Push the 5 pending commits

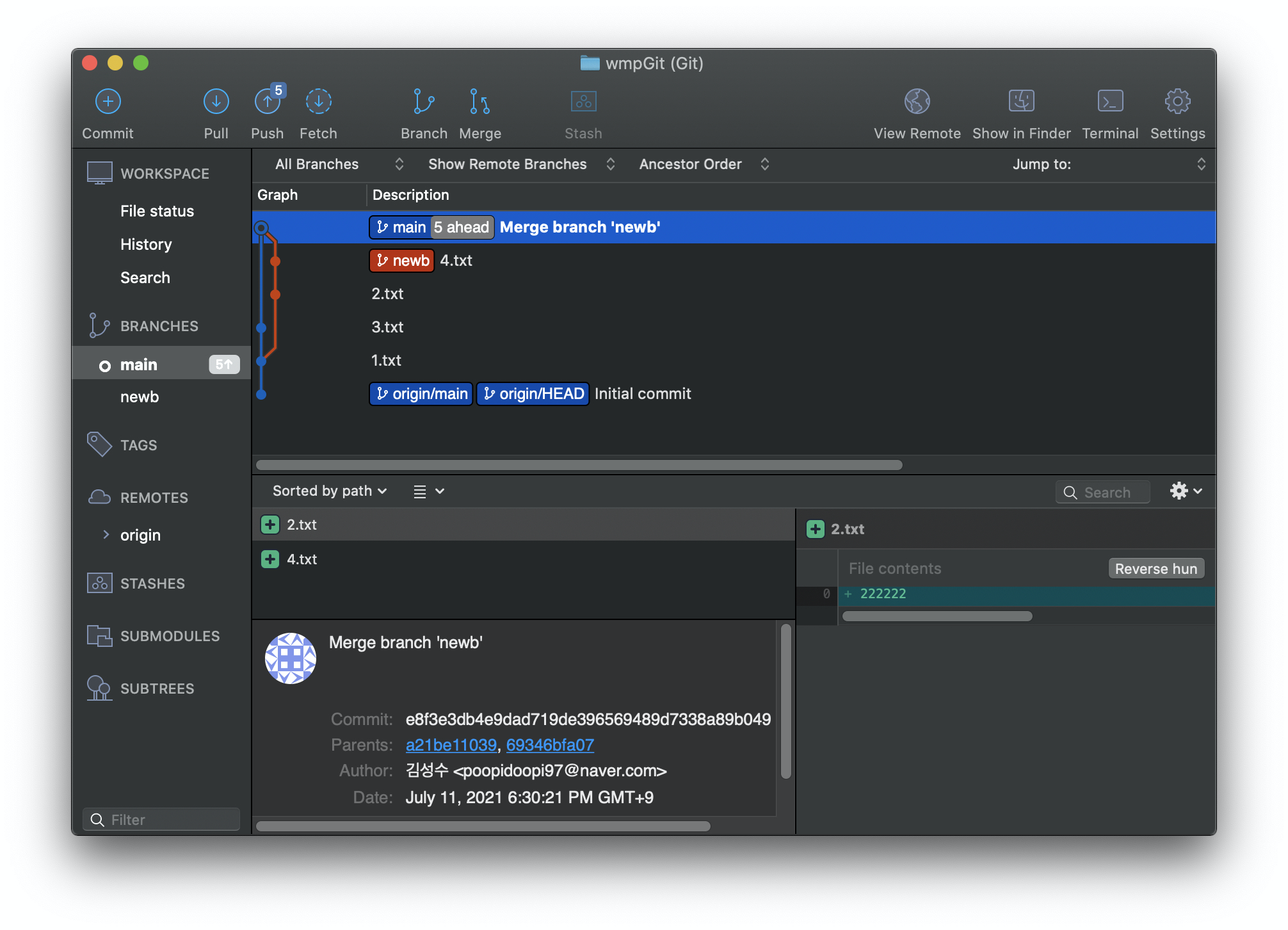coord(267,102)
